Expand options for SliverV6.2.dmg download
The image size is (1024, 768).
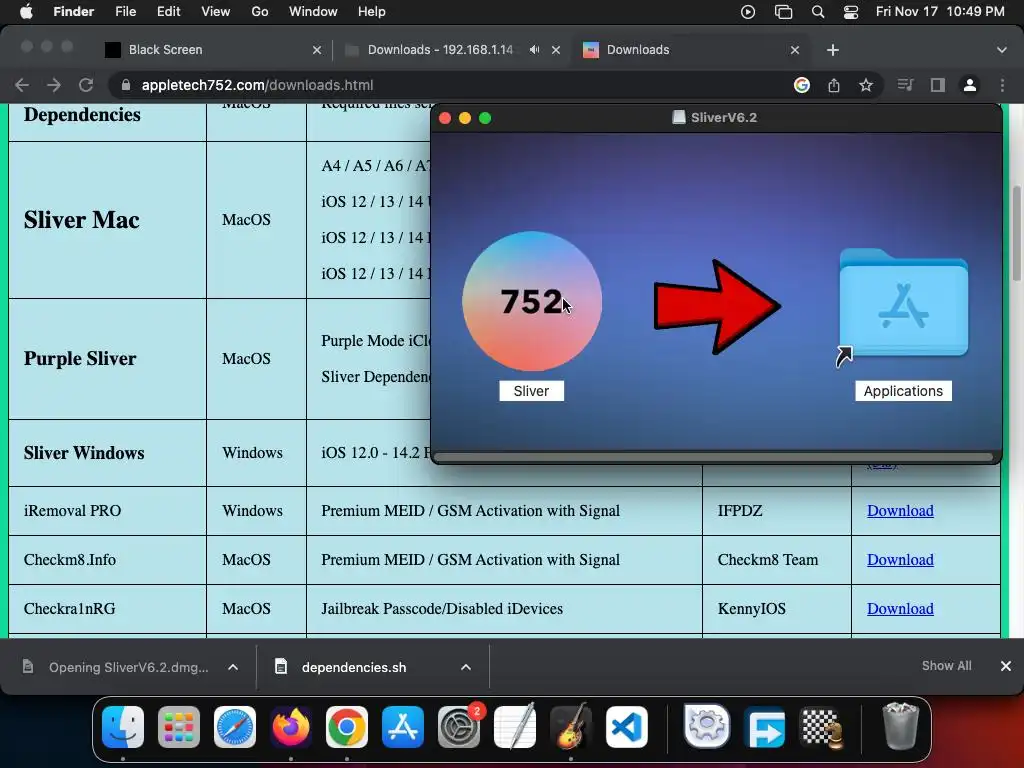[233, 667]
